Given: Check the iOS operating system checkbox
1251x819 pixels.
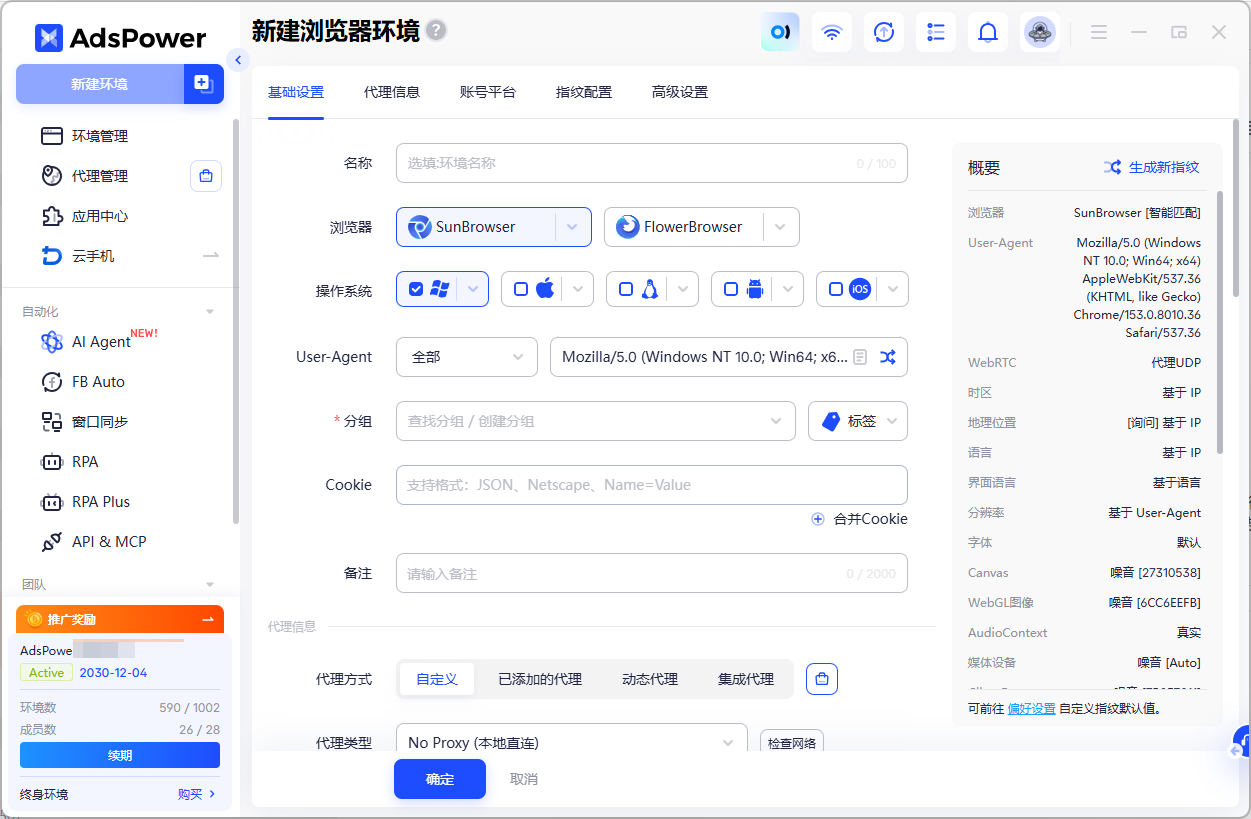Looking at the screenshot, I should 836,289.
